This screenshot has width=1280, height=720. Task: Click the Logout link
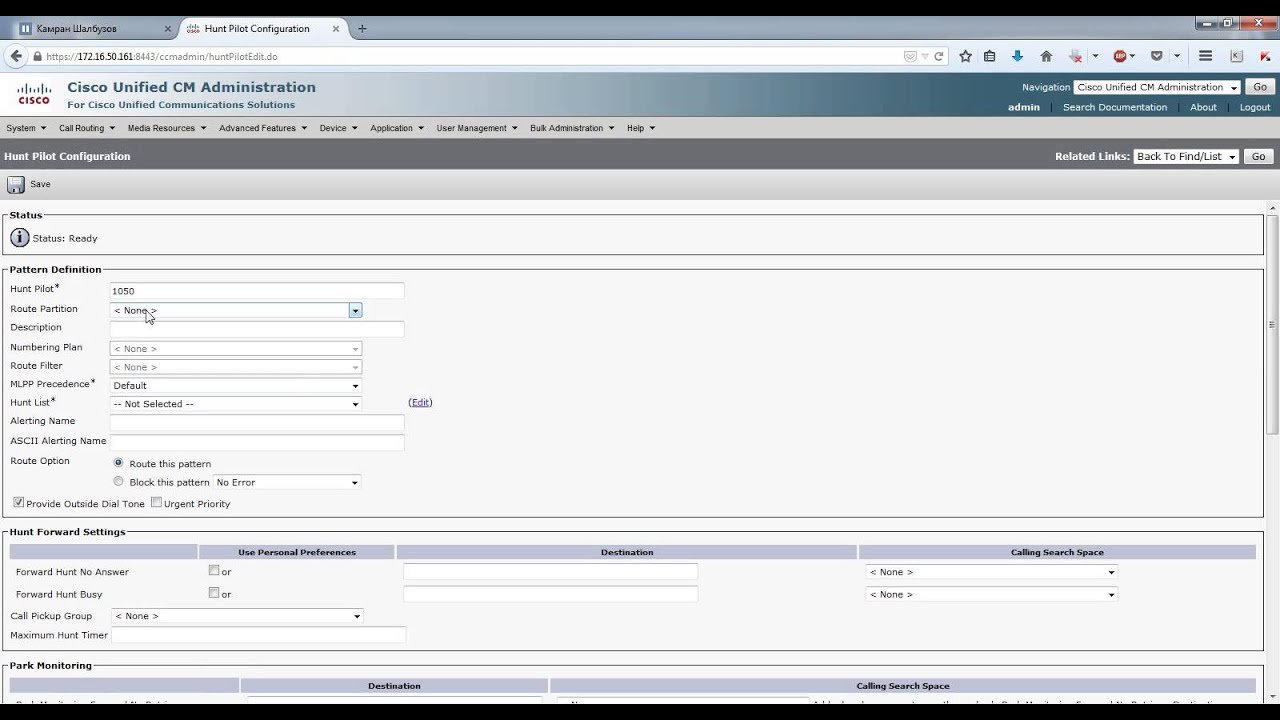pyautogui.click(x=1255, y=107)
